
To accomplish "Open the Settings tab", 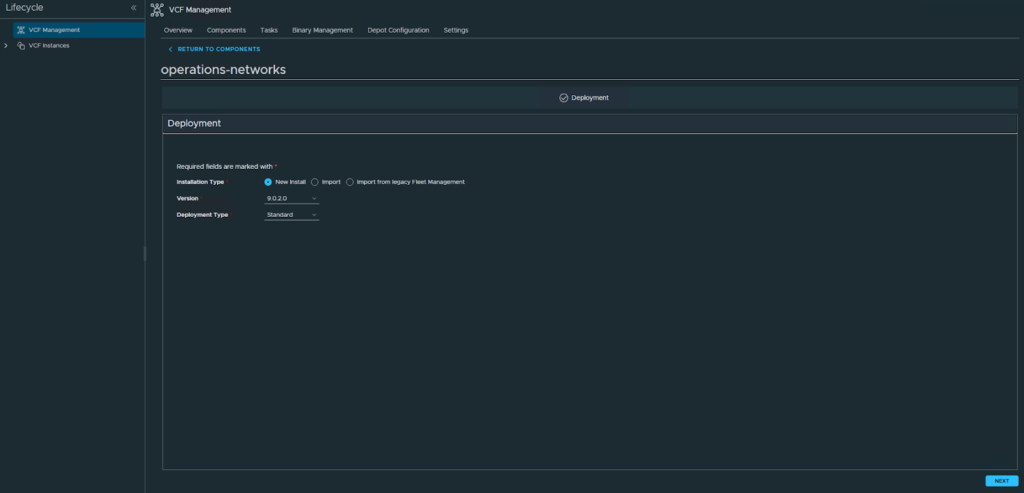I will pyautogui.click(x=456, y=30).
